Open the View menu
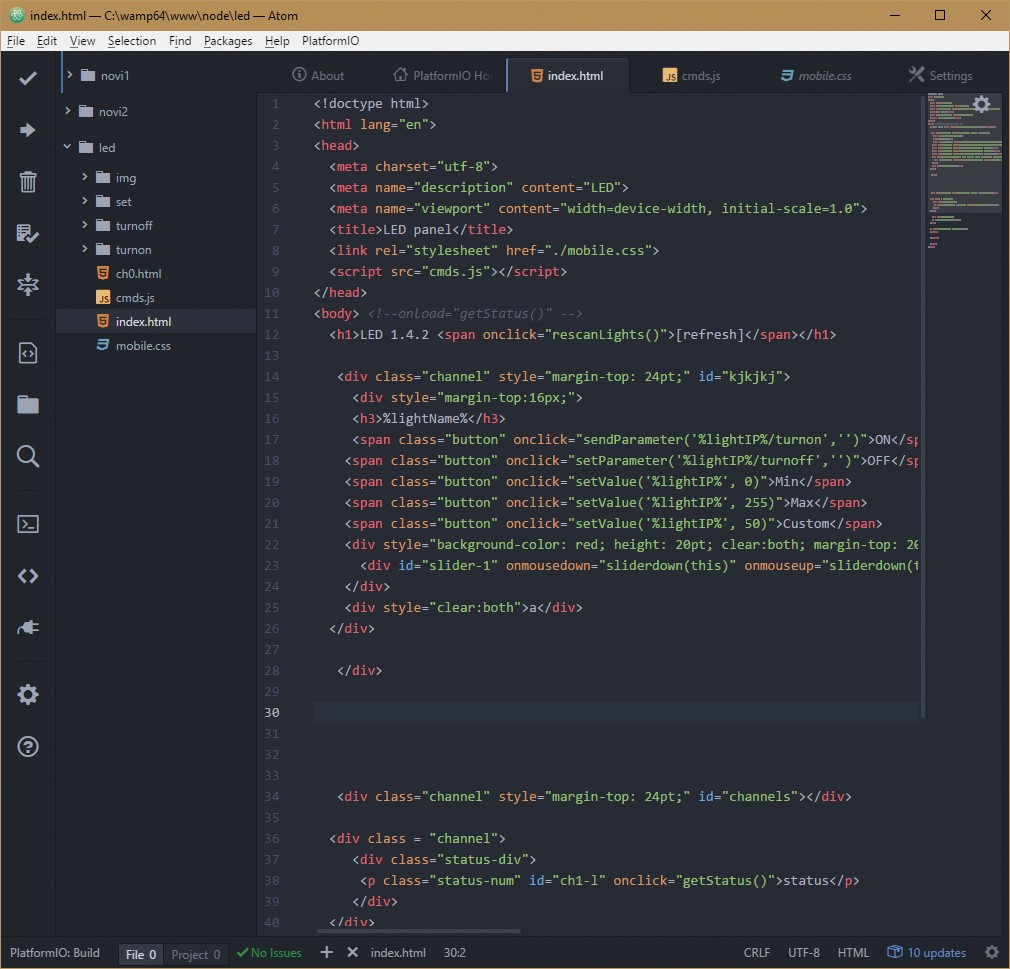This screenshot has height=969, width=1010. tap(82, 41)
